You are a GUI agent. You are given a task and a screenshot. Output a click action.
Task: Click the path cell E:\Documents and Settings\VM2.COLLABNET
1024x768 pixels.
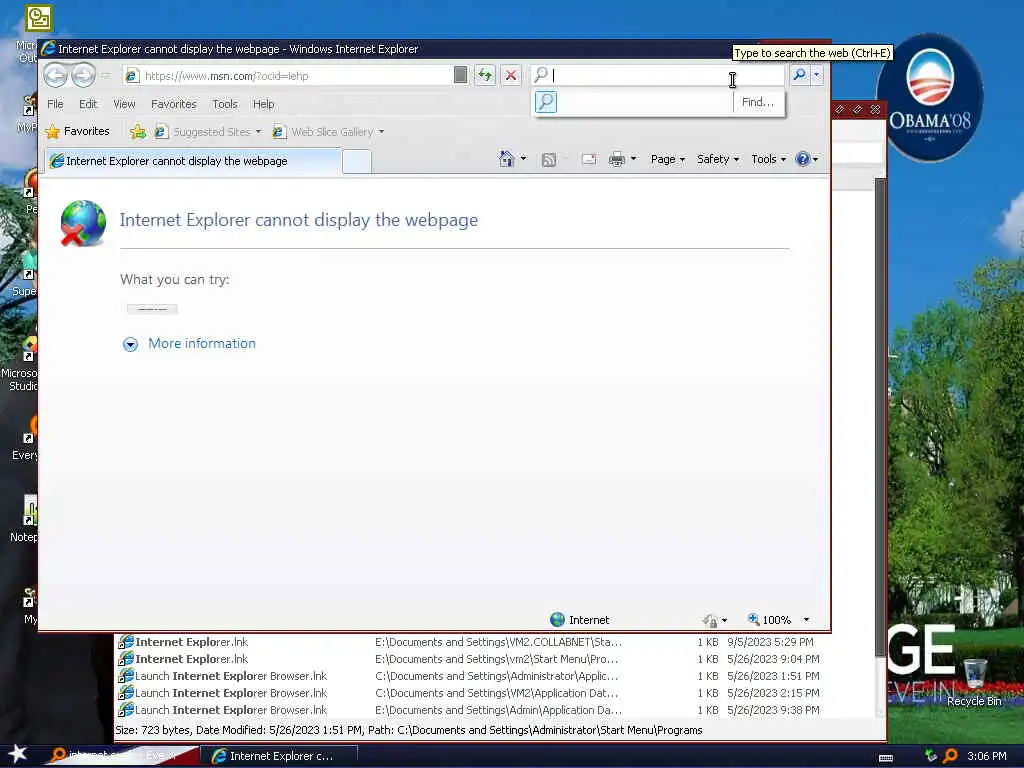point(498,642)
